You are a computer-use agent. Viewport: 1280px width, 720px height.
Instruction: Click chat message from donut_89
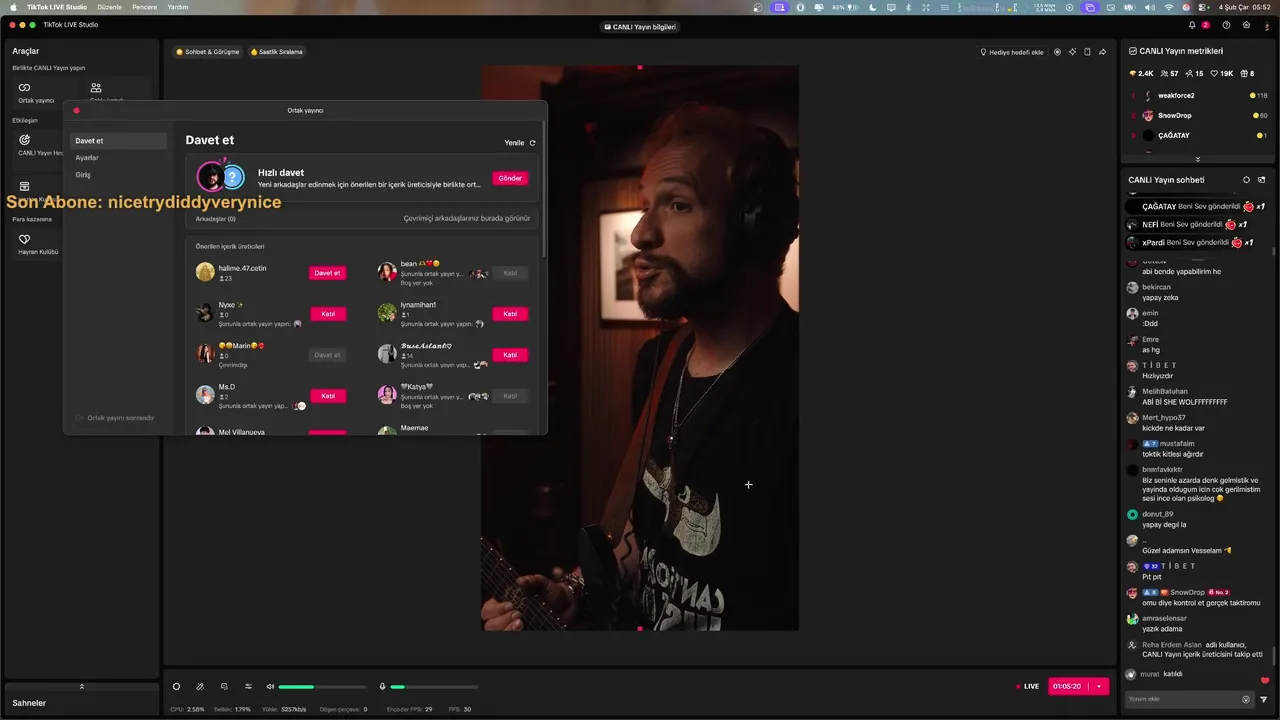(1197, 519)
